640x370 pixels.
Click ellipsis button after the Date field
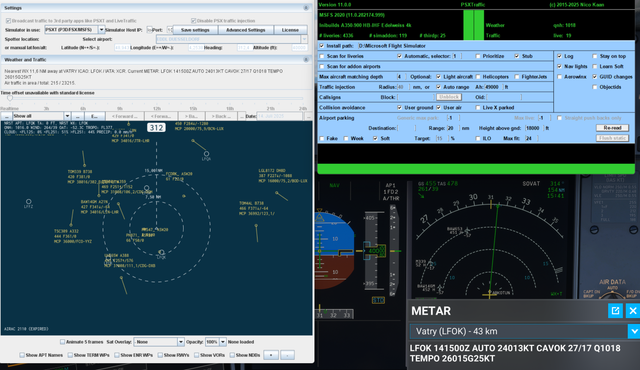309,116
